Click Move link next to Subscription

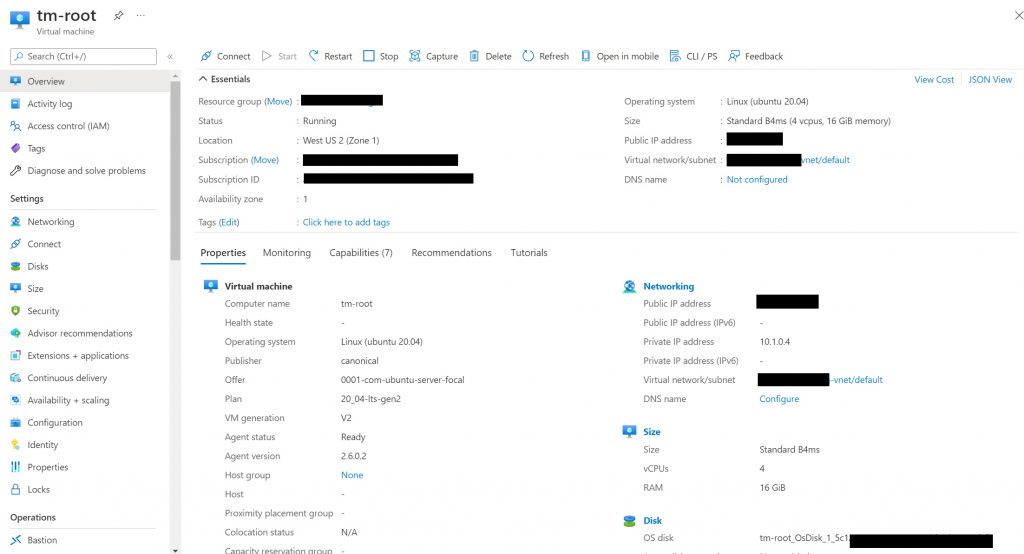click(x=264, y=160)
